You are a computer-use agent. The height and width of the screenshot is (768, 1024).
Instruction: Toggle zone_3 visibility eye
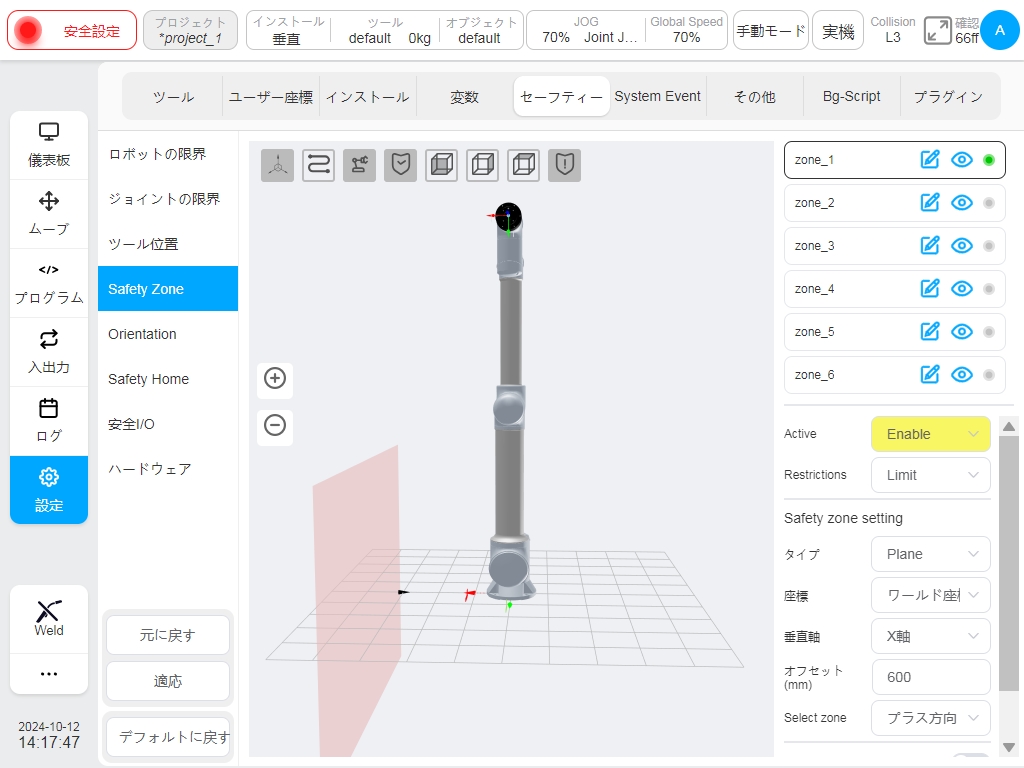point(962,246)
